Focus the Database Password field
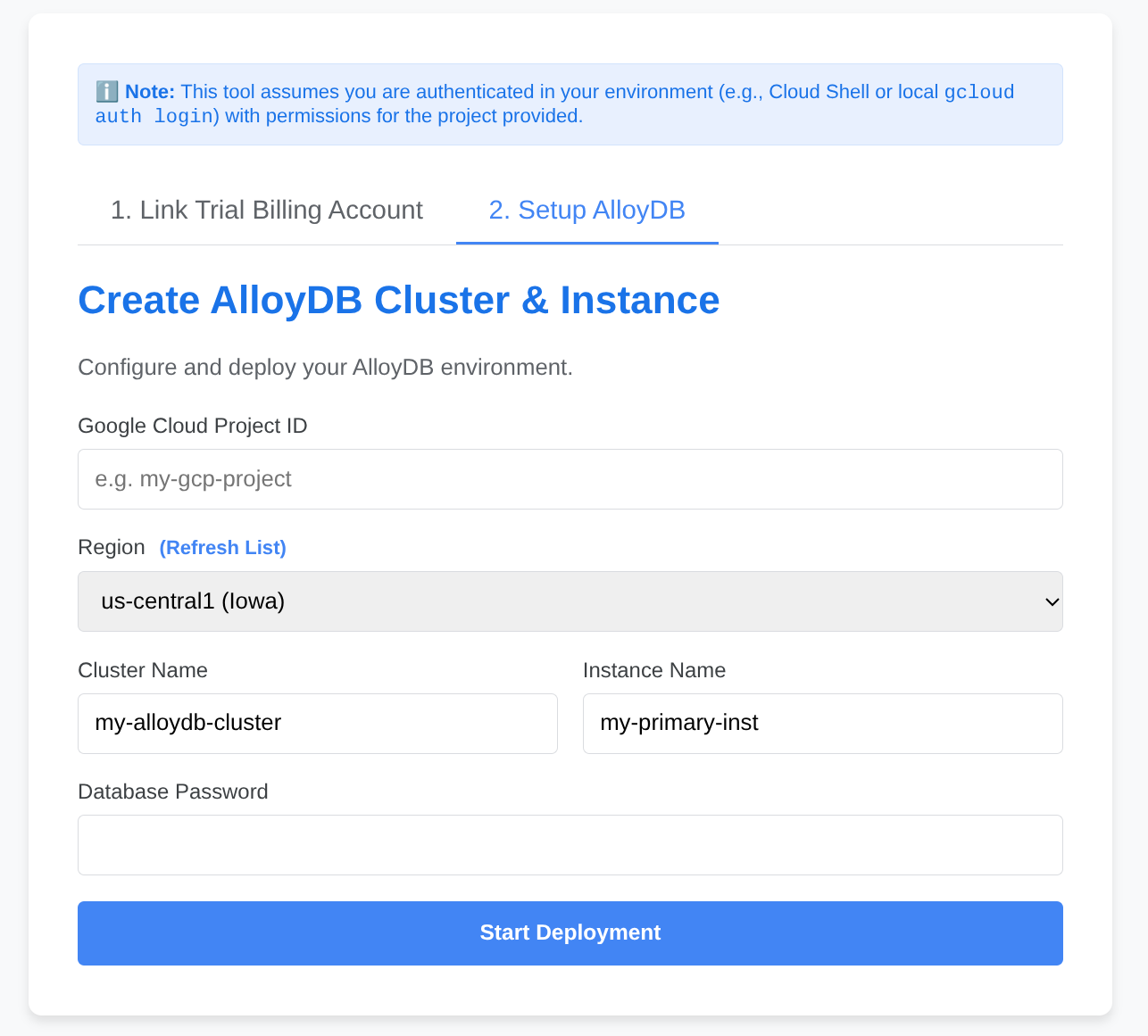The image size is (1148, 1036). coord(570,845)
